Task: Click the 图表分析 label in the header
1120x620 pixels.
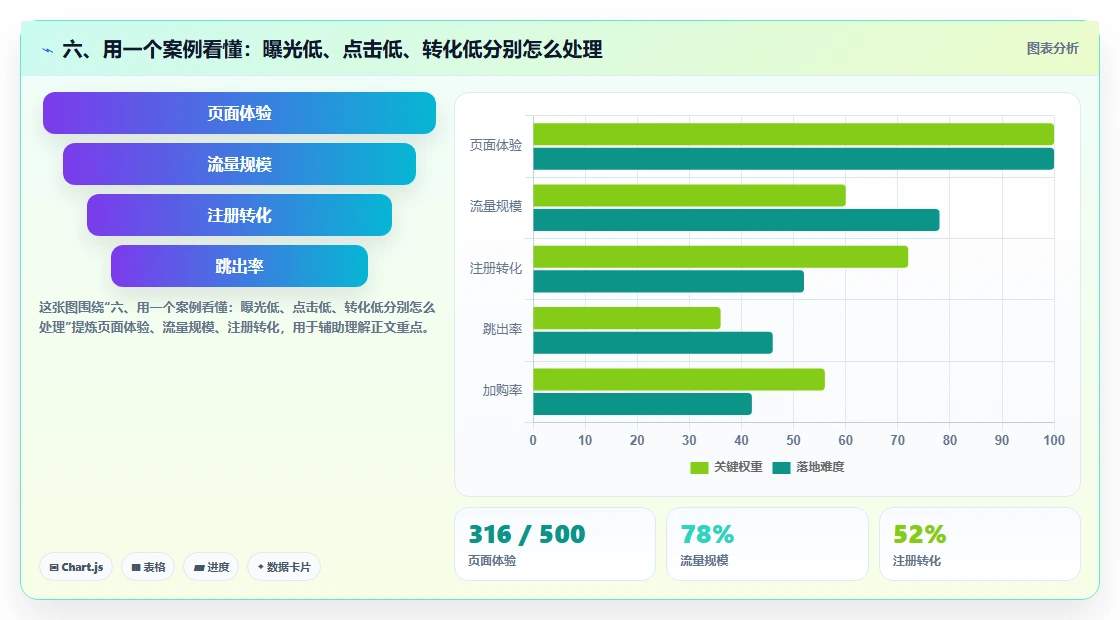Action: point(1052,49)
